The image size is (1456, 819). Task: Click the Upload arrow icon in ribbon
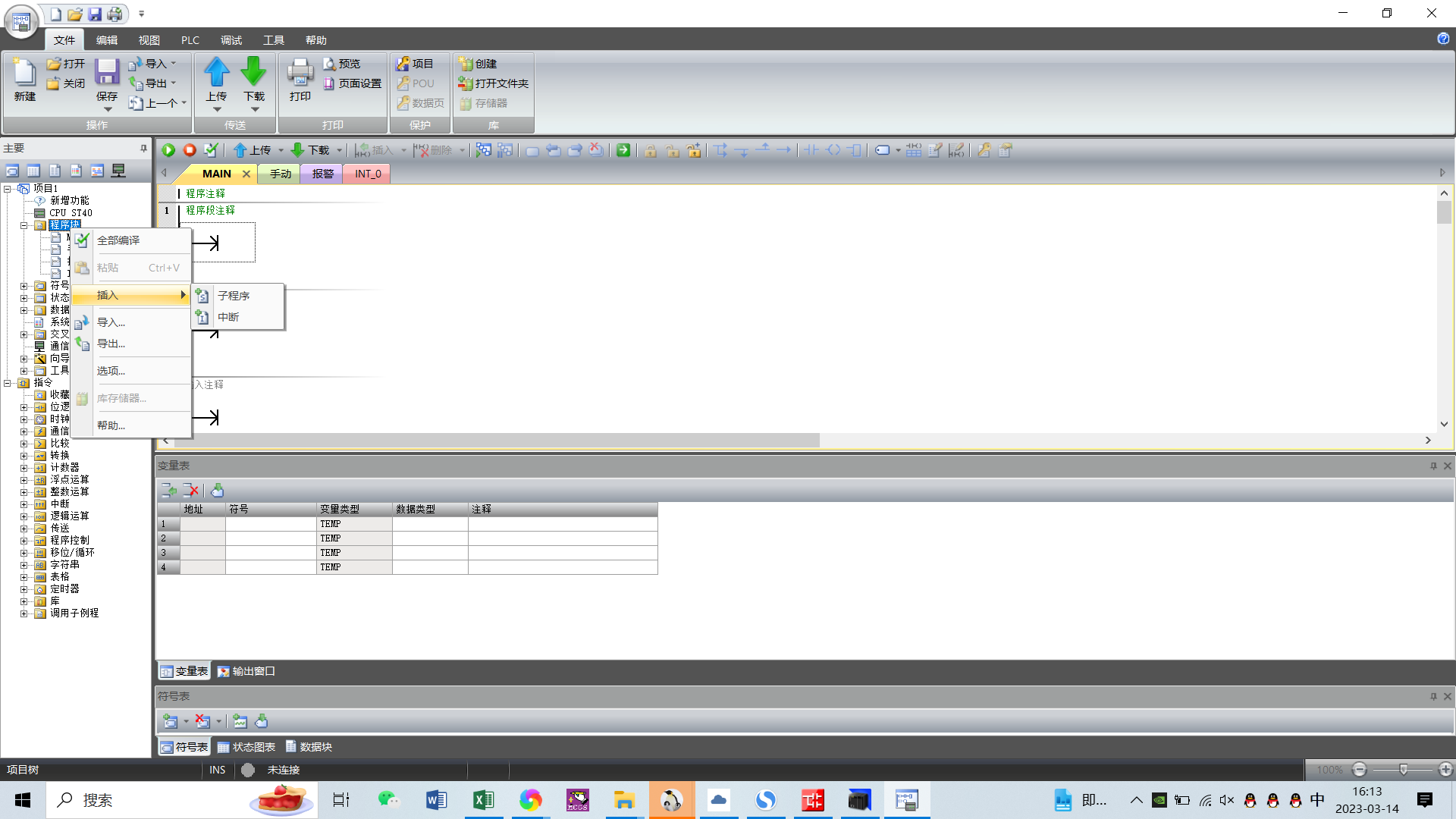[x=216, y=72]
